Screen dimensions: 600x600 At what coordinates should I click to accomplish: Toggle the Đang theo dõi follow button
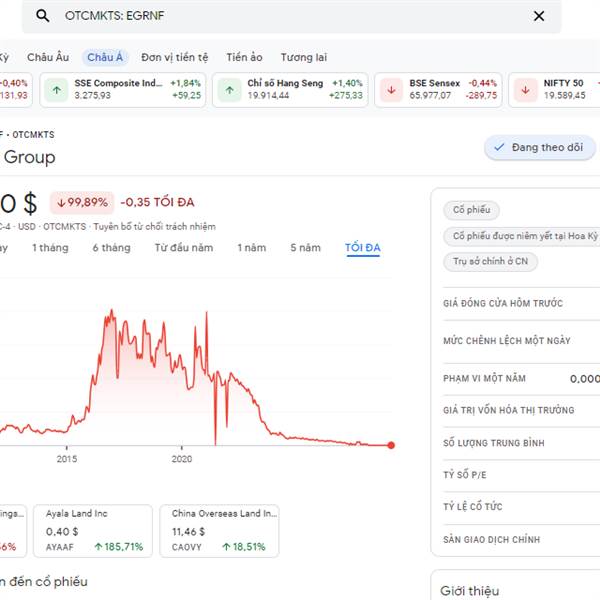pos(540,147)
